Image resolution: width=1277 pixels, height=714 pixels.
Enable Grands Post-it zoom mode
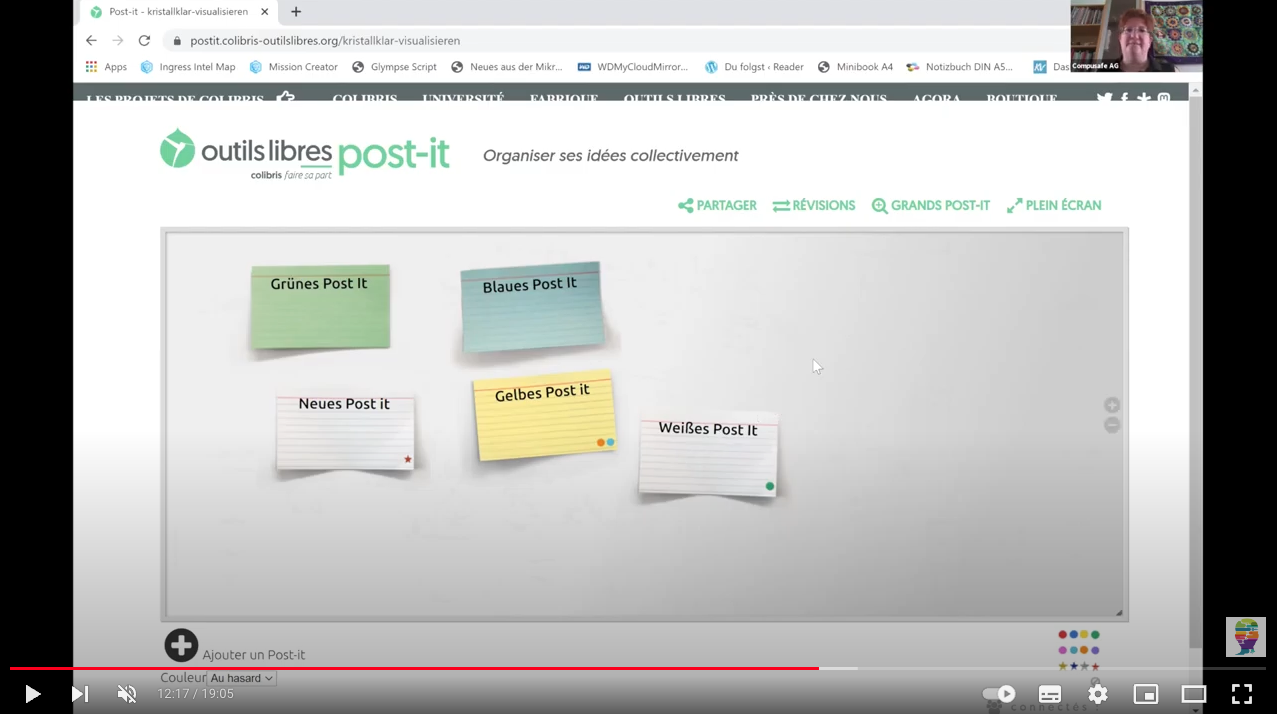coord(931,205)
